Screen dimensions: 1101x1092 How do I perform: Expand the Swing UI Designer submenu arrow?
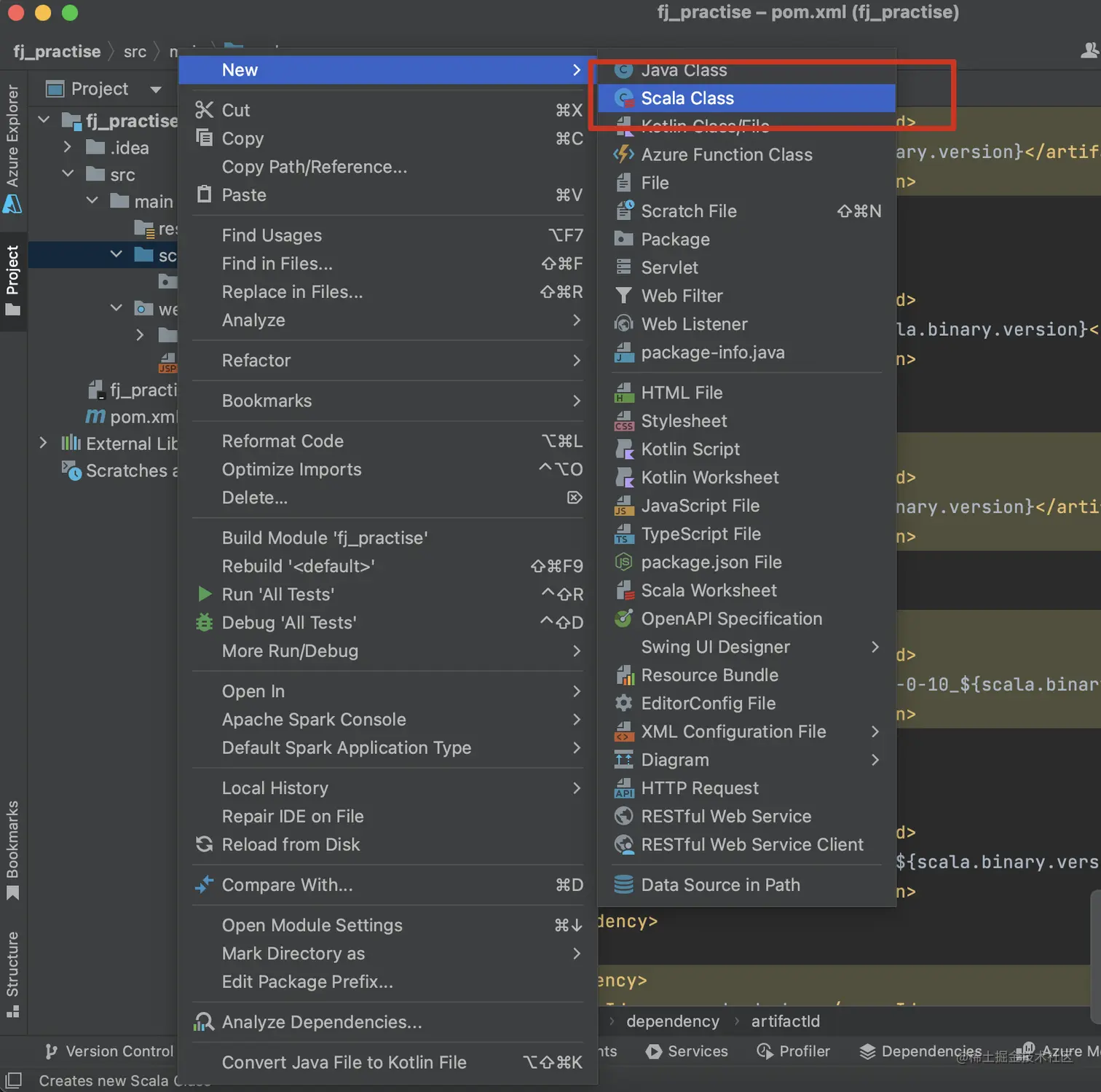pyautogui.click(x=875, y=647)
